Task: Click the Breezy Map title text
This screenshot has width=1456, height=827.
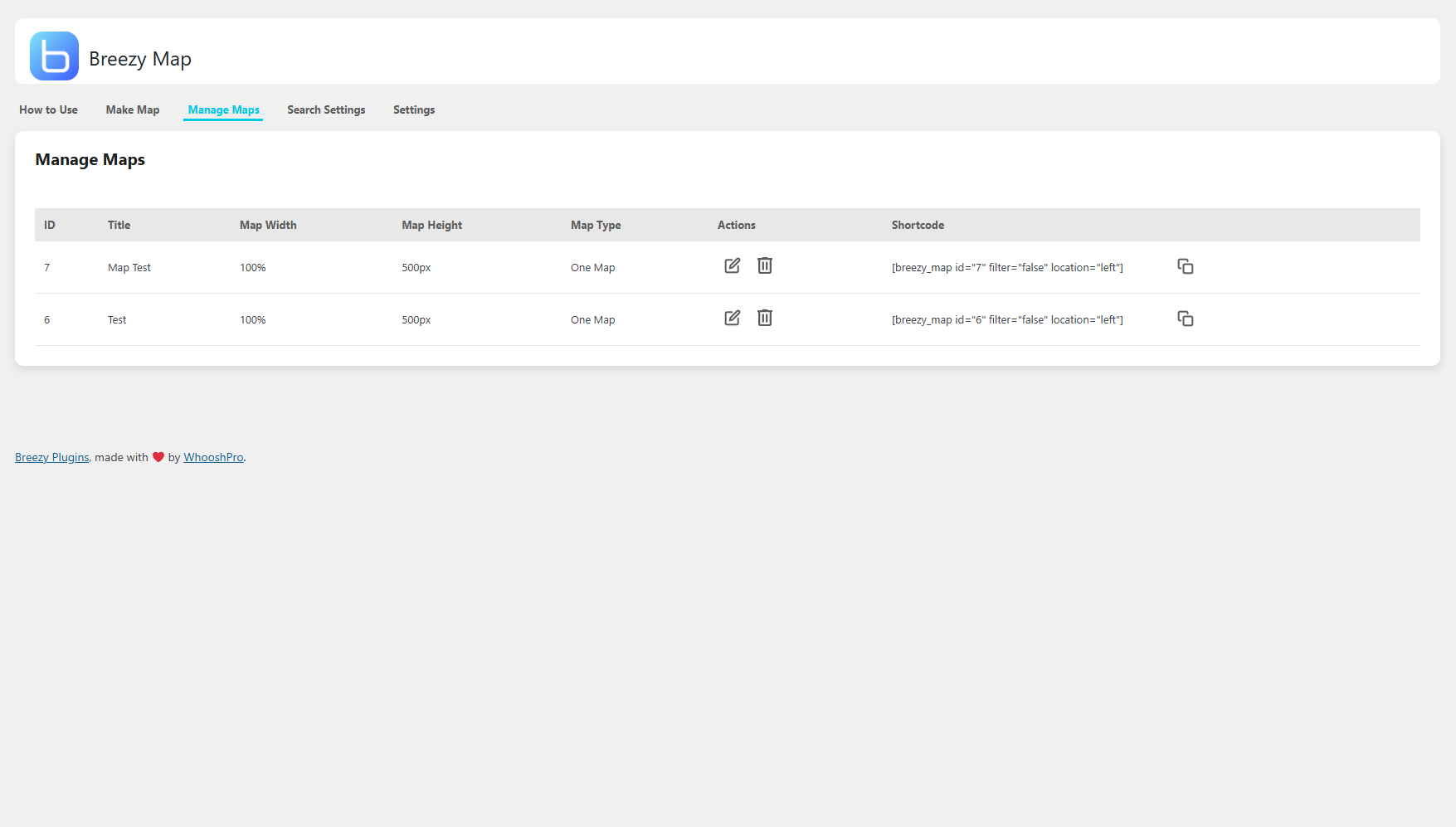Action: click(x=140, y=59)
